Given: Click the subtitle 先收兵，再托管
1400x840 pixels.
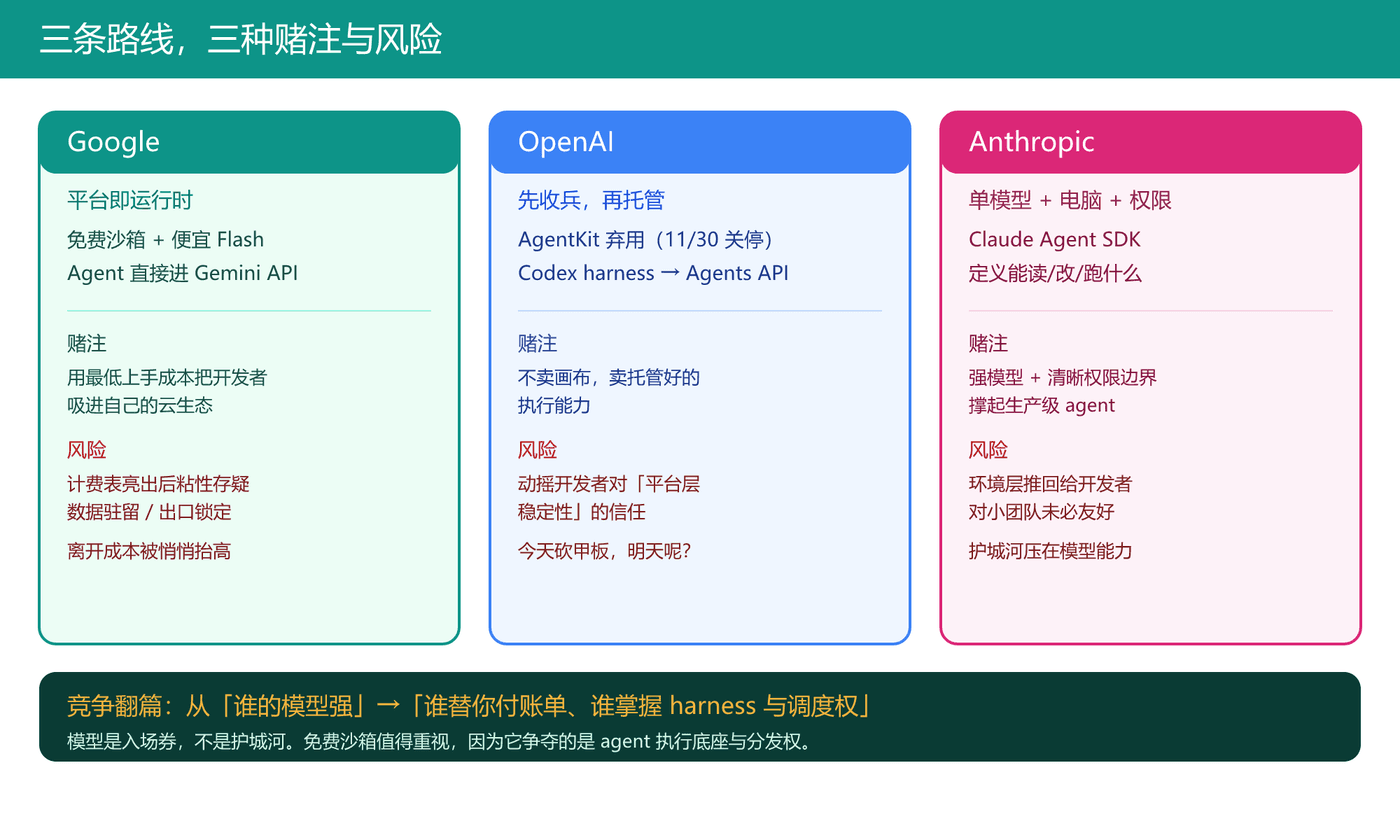Looking at the screenshot, I should 591,200.
